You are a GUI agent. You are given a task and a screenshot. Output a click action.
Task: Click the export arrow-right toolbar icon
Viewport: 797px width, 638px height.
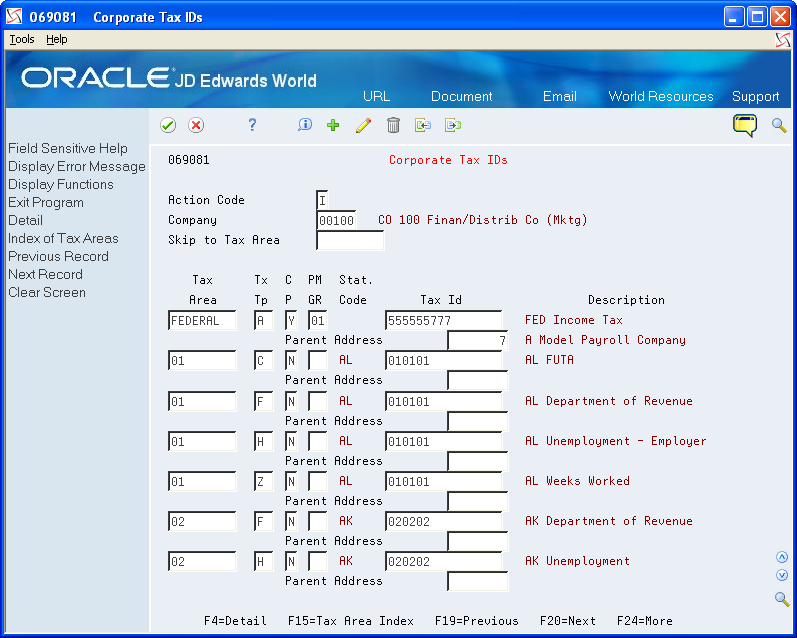click(453, 125)
